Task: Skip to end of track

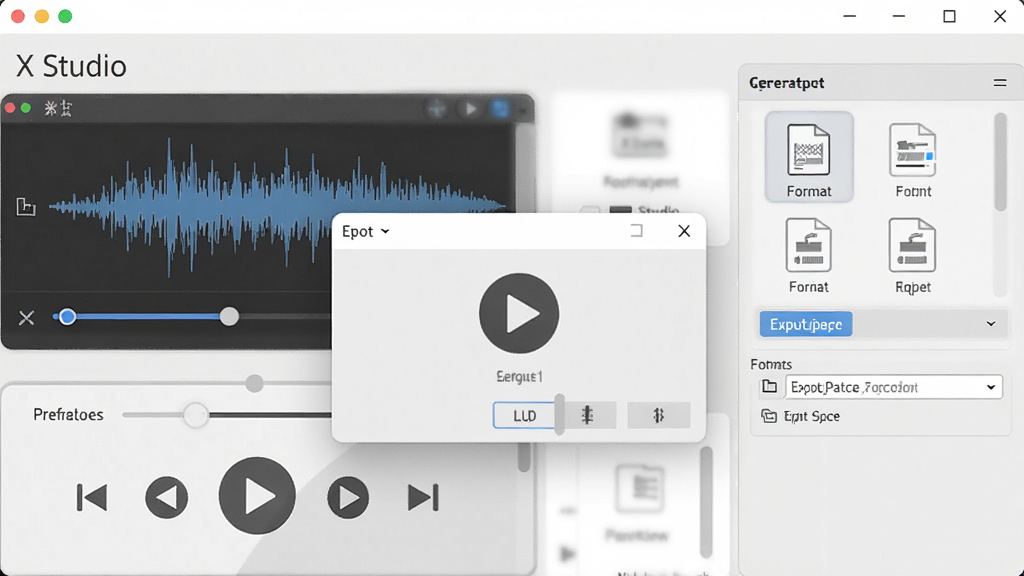Action: [423, 498]
